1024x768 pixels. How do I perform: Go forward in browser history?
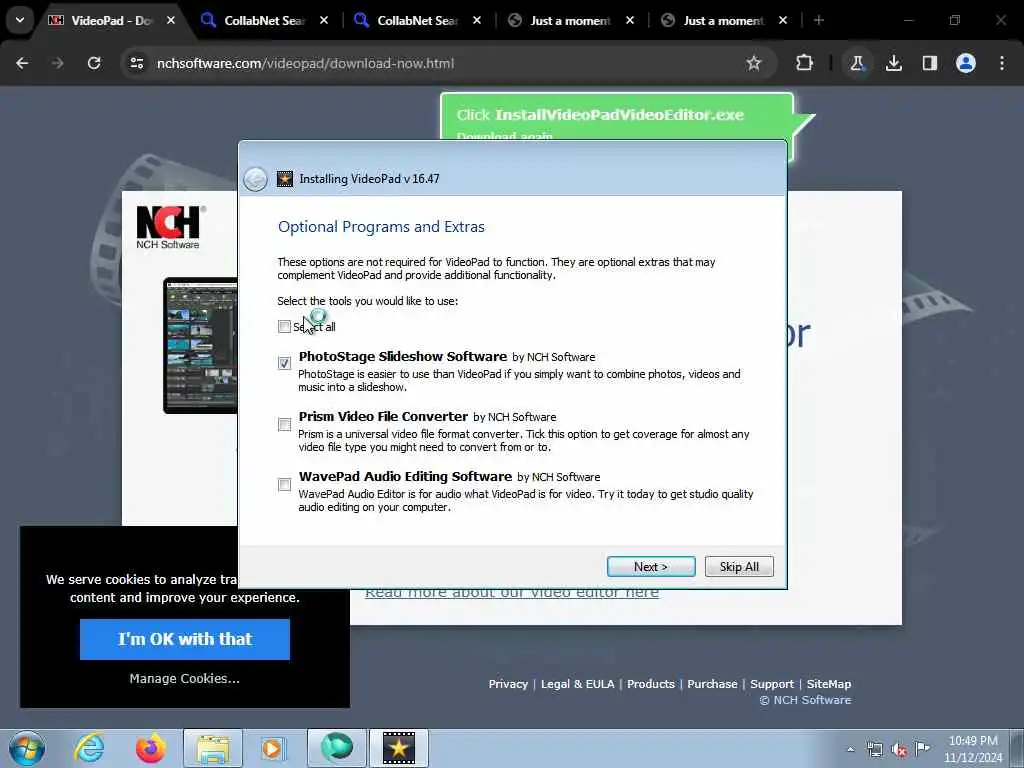click(58, 63)
